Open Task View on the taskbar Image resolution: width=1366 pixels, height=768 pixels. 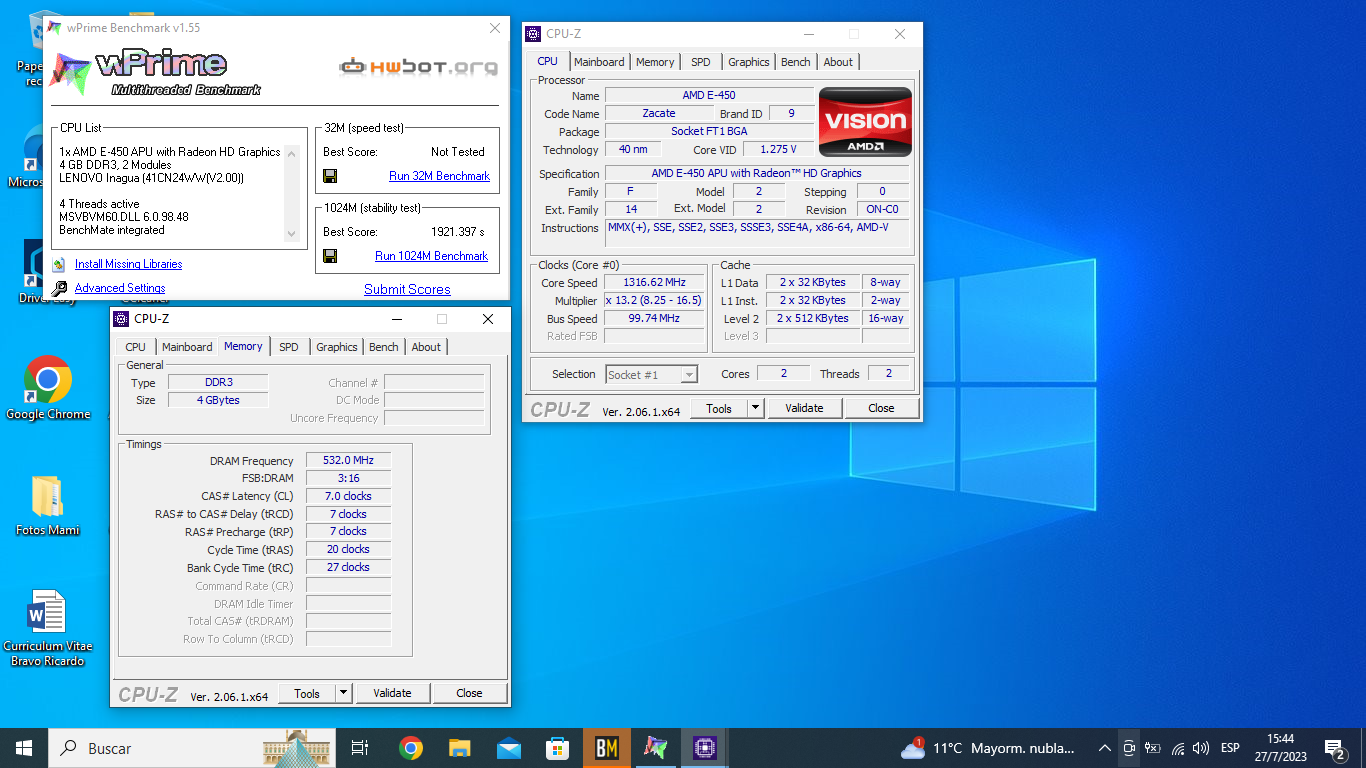tap(360, 748)
